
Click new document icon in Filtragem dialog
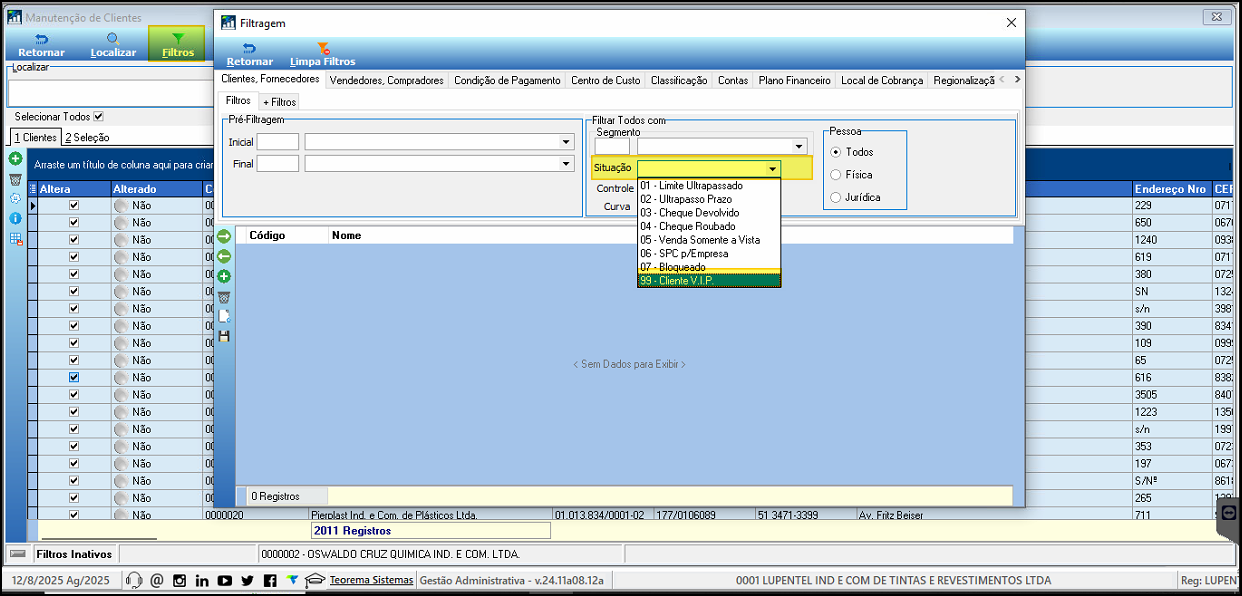pyautogui.click(x=224, y=316)
